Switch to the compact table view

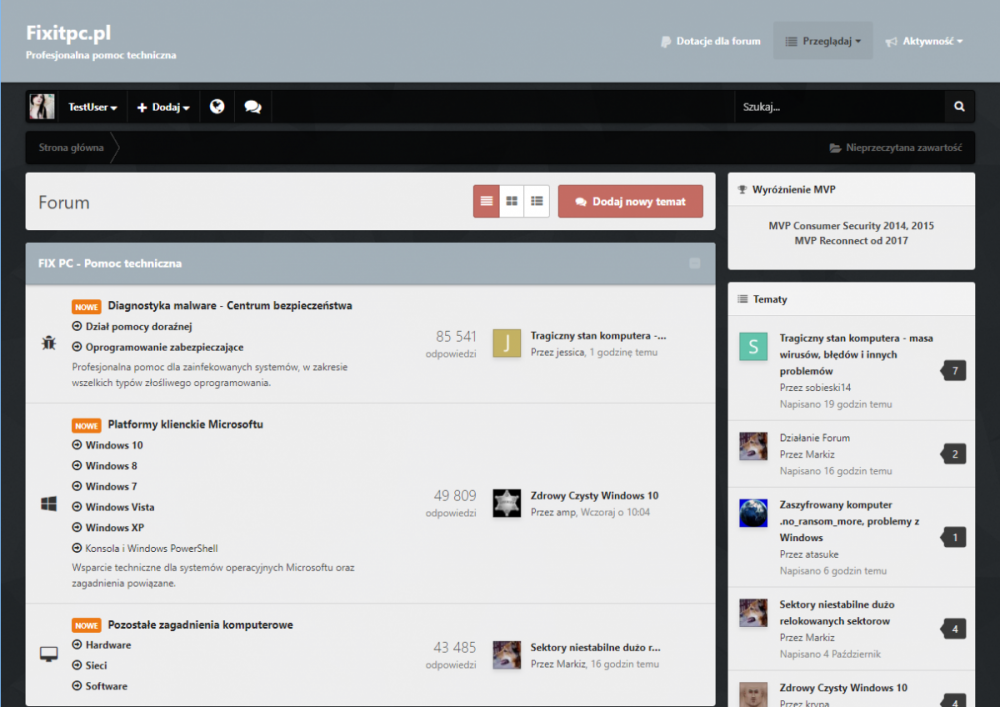(537, 201)
